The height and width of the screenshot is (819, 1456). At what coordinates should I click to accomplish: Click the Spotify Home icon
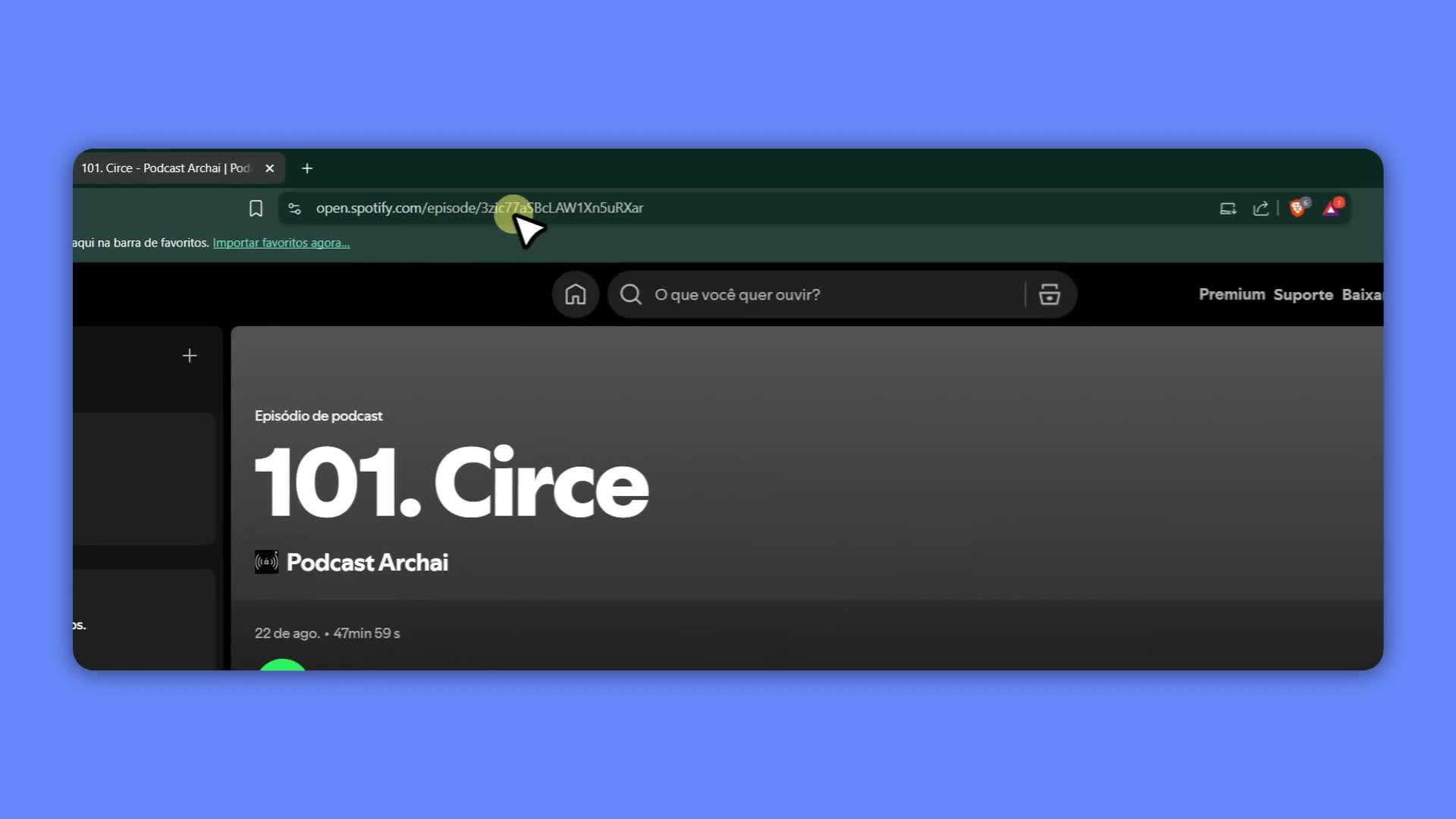click(575, 294)
